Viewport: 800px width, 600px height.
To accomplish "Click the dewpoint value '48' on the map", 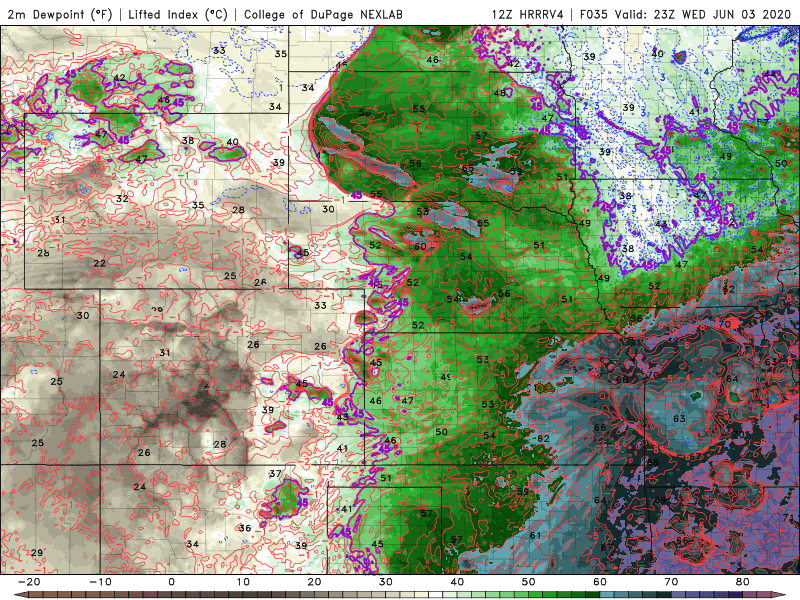I will point(500,93).
